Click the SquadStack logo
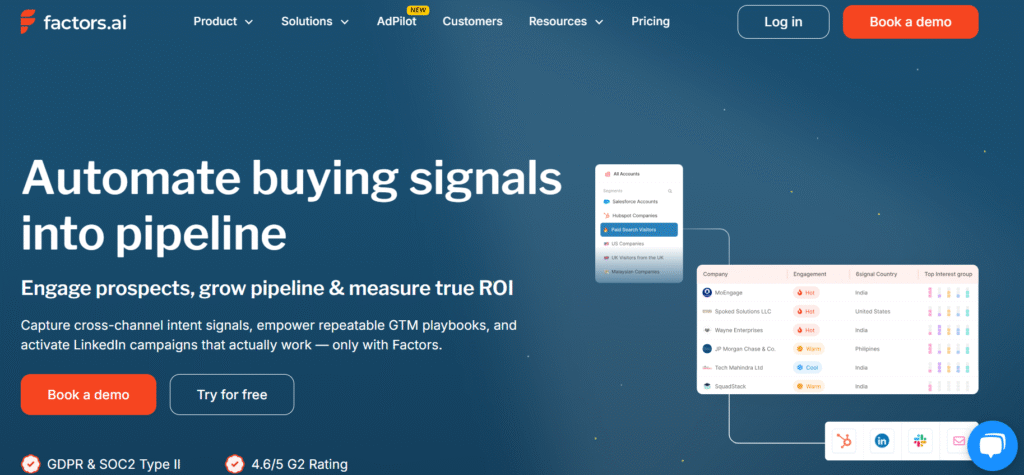This screenshot has height=475, width=1024. (x=707, y=386)
